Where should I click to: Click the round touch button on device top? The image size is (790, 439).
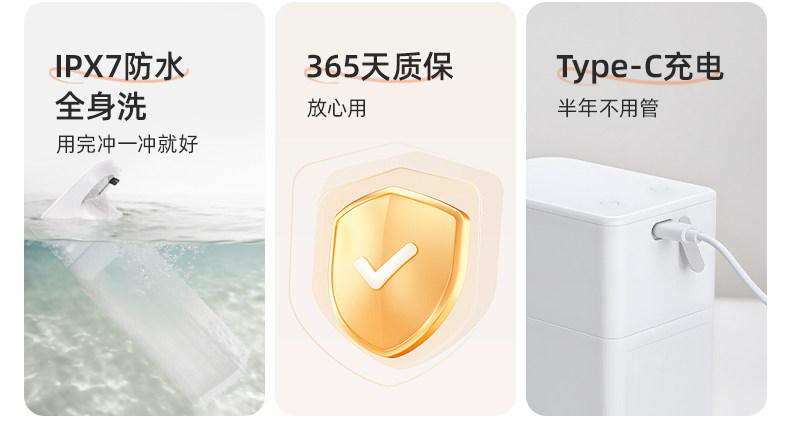pyautogui.click(x=610, y=203)
